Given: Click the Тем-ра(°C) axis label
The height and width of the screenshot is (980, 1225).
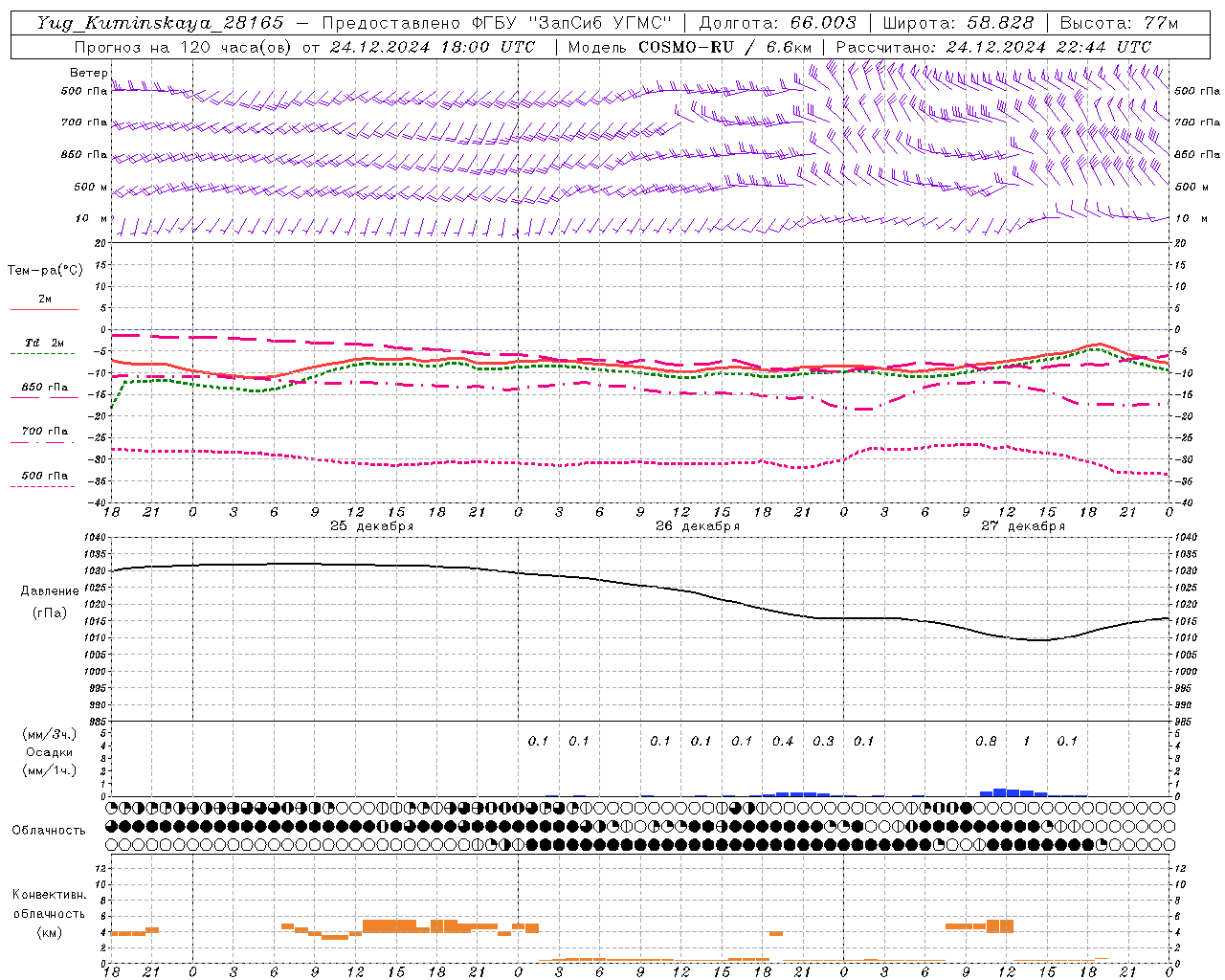Looking at the screenshot, I should coord(45,271).
